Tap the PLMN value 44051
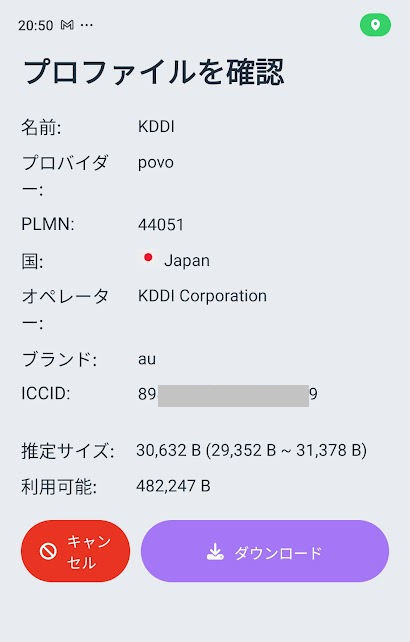410x642 pixels. point(161,224)
